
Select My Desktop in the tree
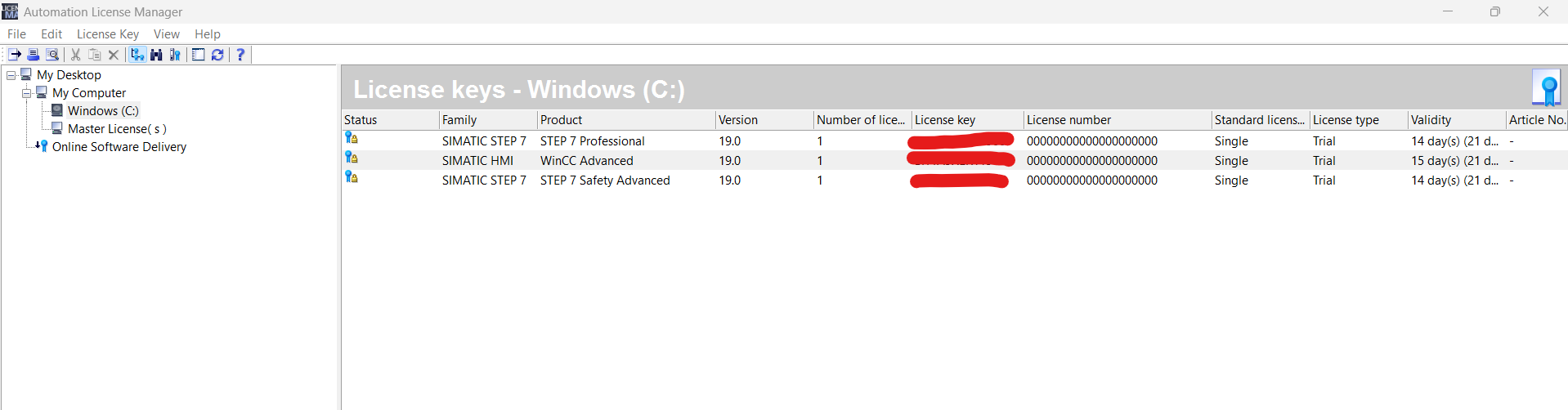point(69,75)
